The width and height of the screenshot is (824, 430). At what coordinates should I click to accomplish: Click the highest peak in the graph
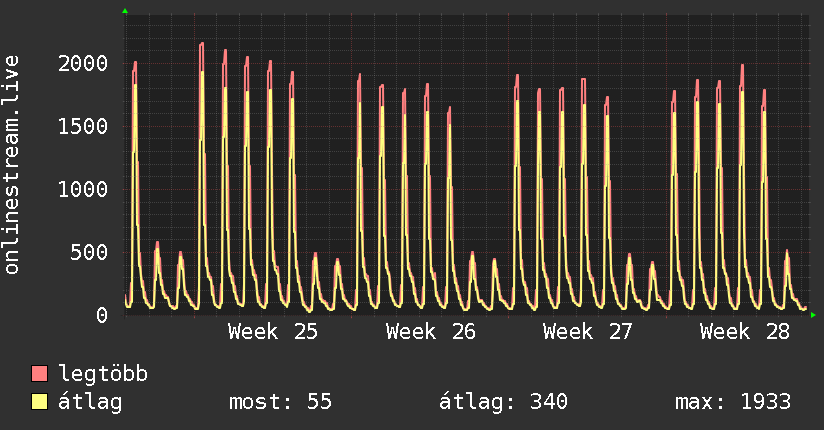click(x=202, y=44)
